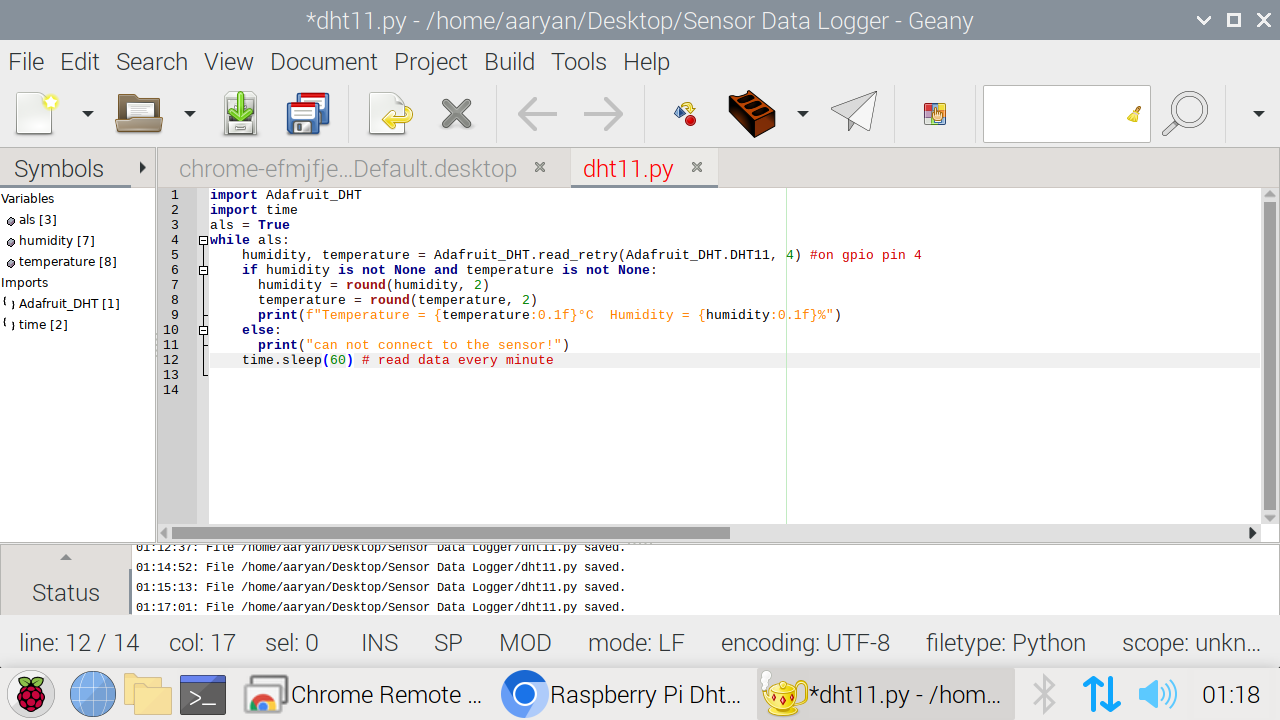Open the Project menu
The width and height of the screenshot is (1280, 720).
[x=431, y=62]
